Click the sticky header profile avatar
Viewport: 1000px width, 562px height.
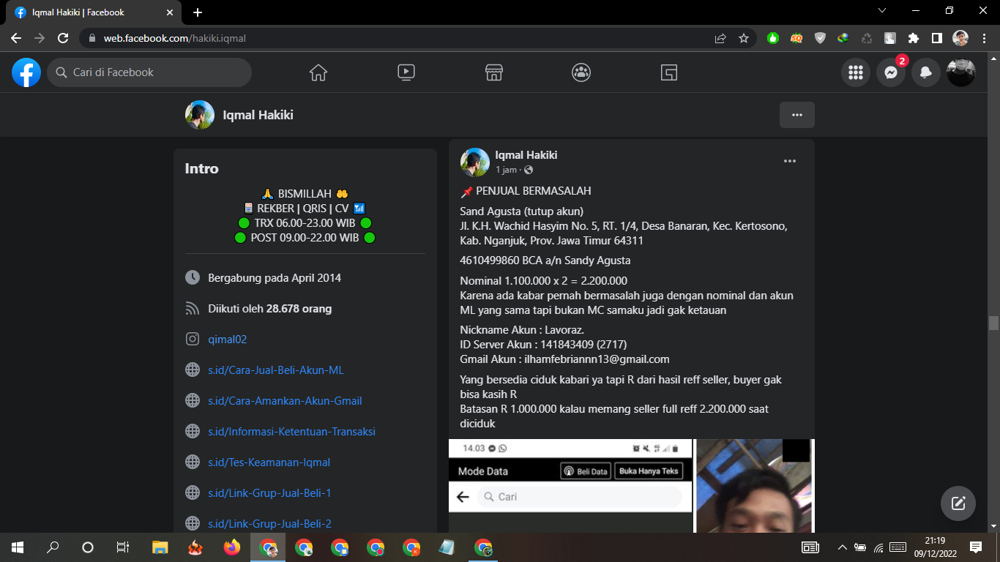pos(200,115)
